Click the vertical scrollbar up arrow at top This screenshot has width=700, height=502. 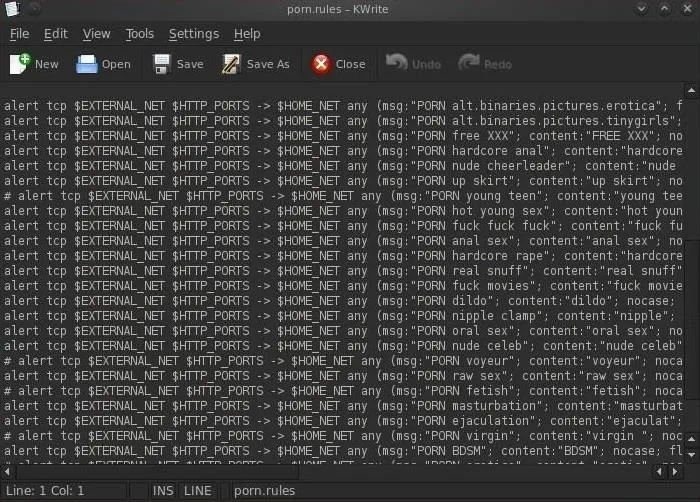[x=692, y=91]
